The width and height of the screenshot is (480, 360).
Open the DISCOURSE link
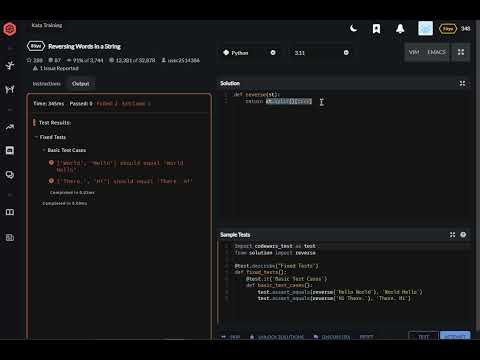tap(332, 337)
